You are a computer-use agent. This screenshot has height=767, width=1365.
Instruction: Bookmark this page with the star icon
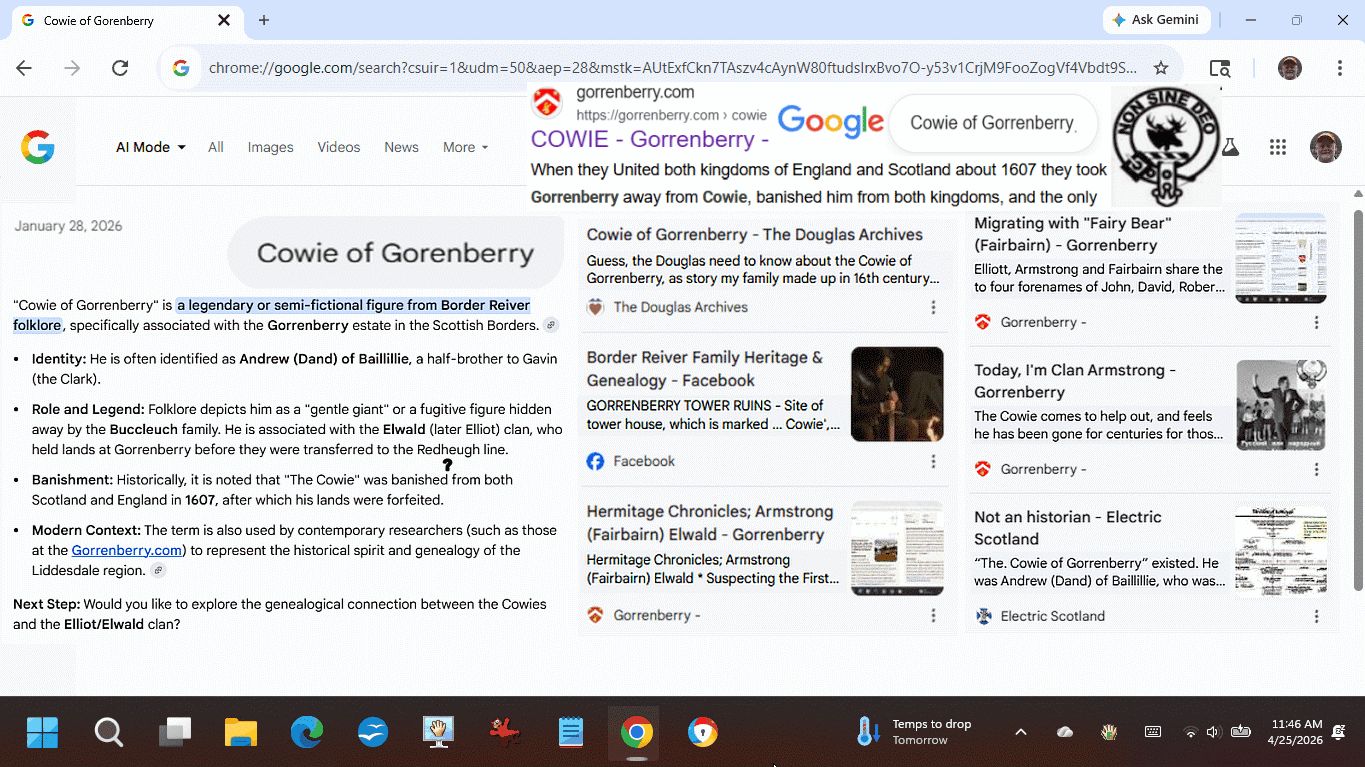[1160, 68]
